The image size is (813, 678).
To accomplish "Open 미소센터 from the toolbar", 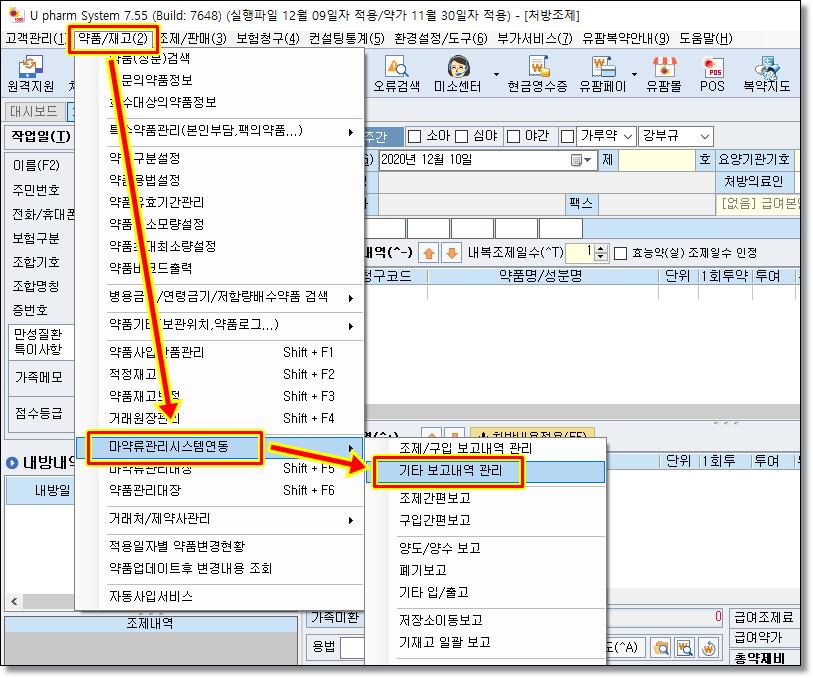I will click(x=459, y=74).
